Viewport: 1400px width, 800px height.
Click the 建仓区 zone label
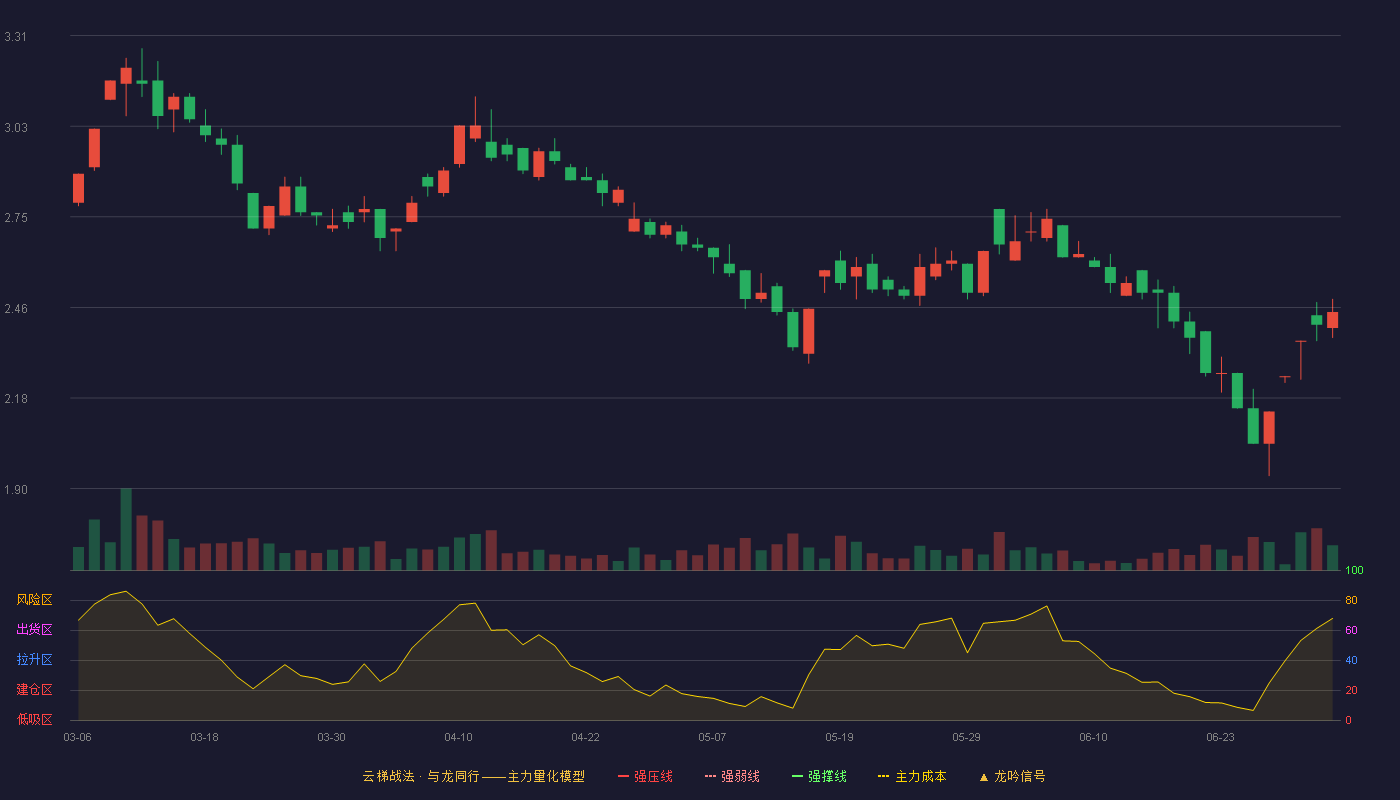34,690
